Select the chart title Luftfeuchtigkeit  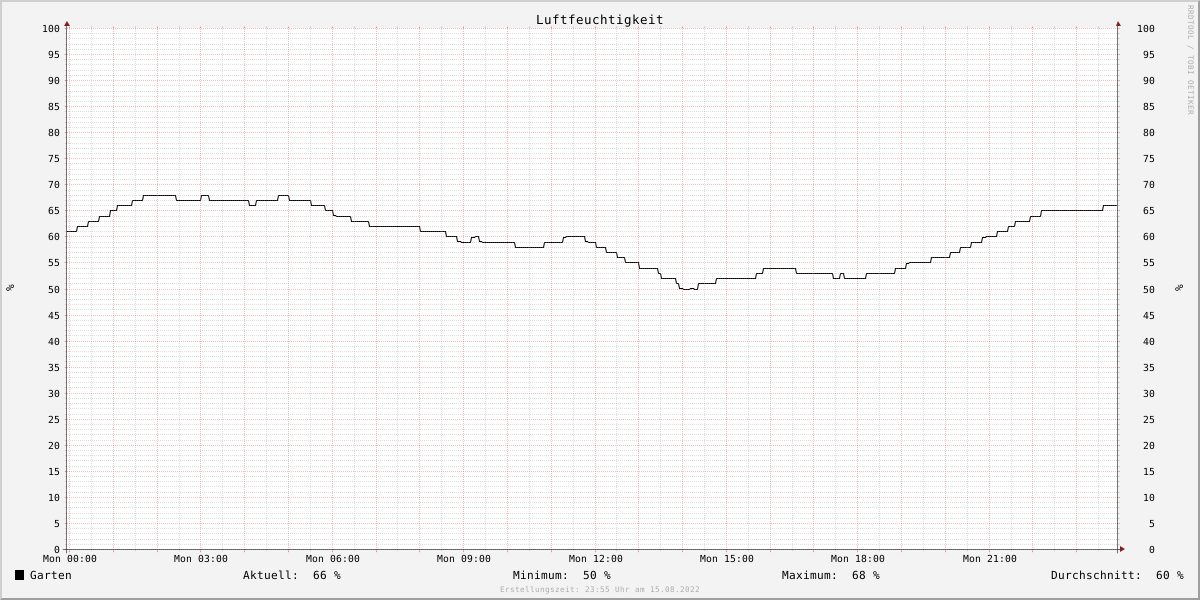point(599,20)
